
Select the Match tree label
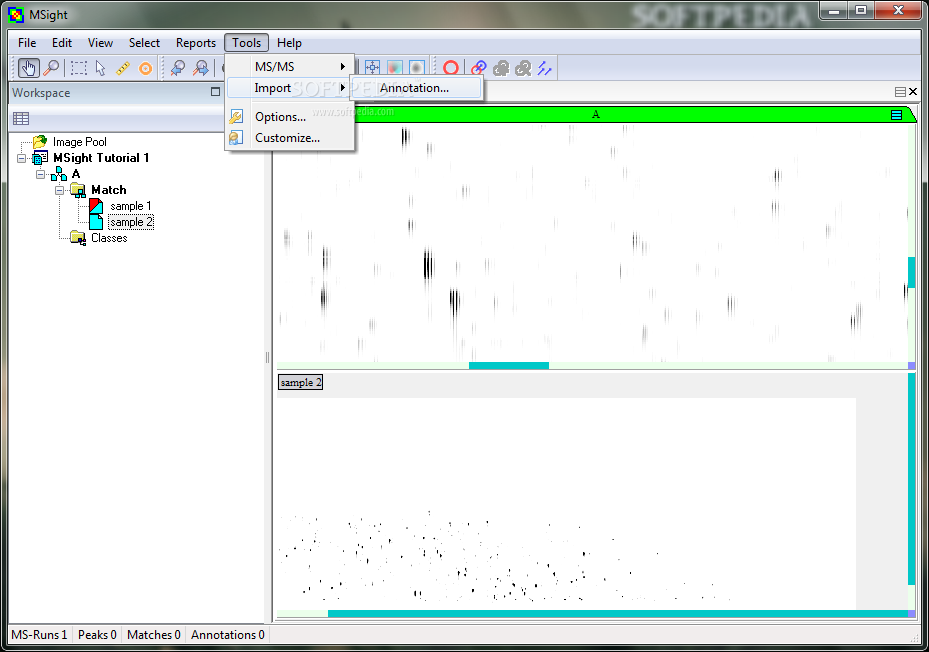(x=108, y=190)
